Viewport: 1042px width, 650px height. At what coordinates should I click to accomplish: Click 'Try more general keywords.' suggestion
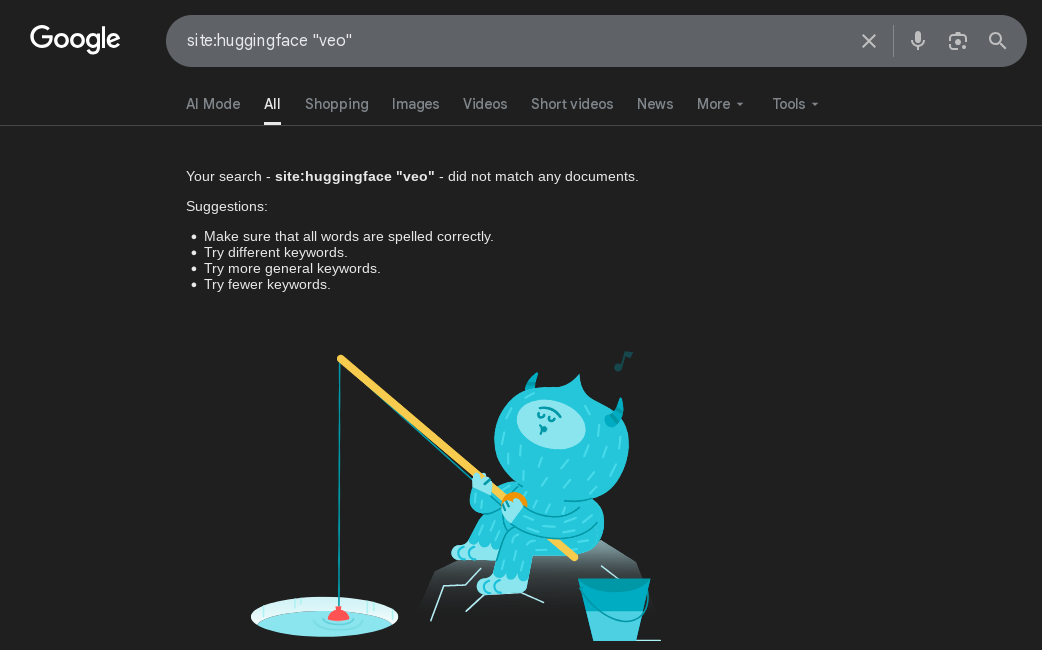point(292,269)
